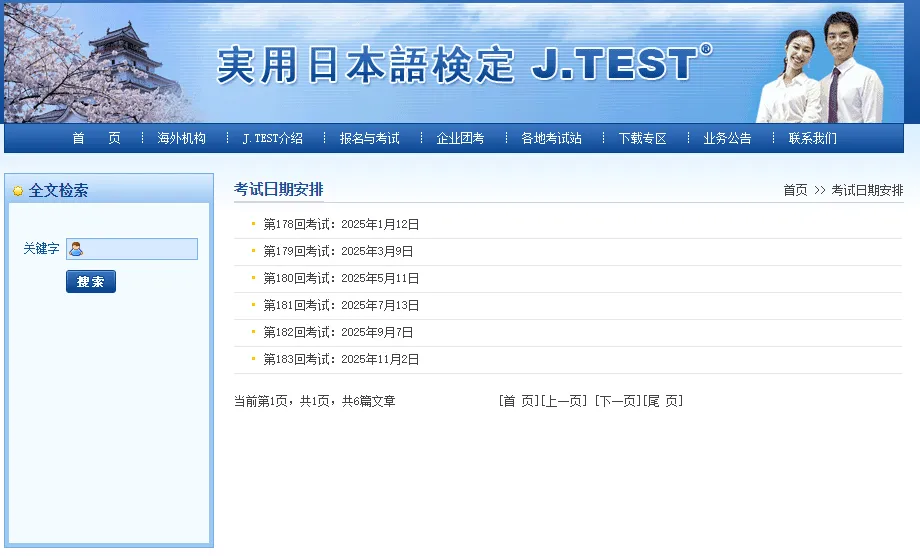Click the [上一页] previous page link
The height and width of the screenshot is (556, 920).
click(563, 401)
